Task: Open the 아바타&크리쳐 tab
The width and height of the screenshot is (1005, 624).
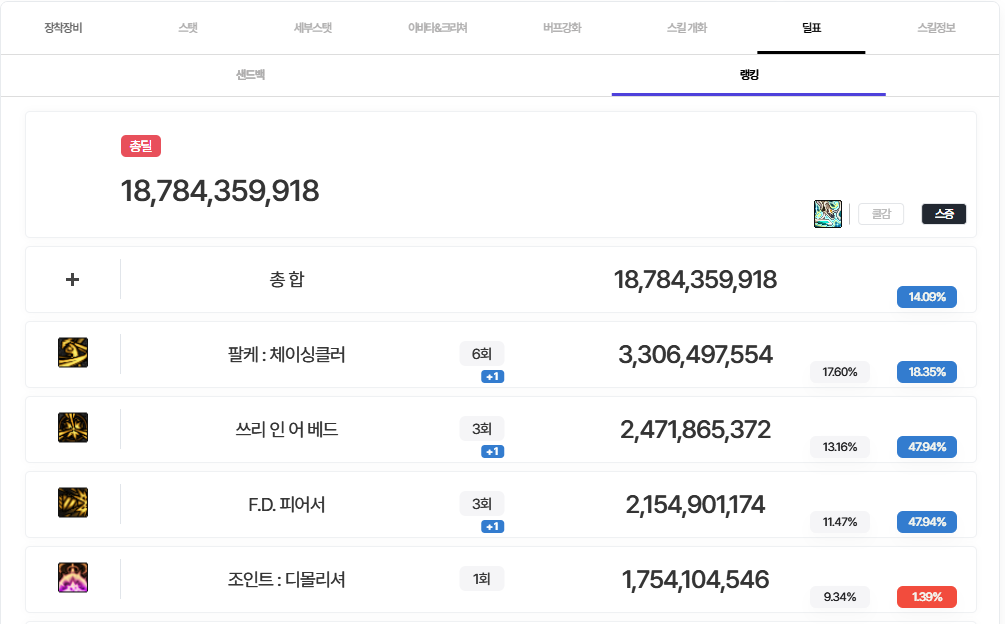Action: point(437,28)
